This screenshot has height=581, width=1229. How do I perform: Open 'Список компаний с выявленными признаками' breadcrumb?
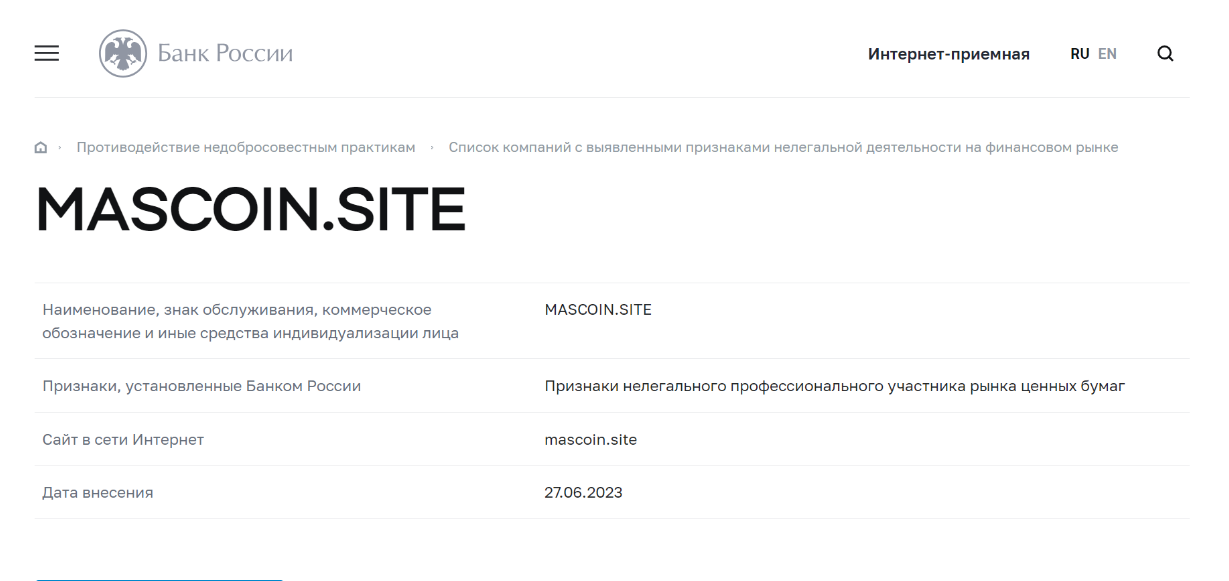[x=783, y=148]
